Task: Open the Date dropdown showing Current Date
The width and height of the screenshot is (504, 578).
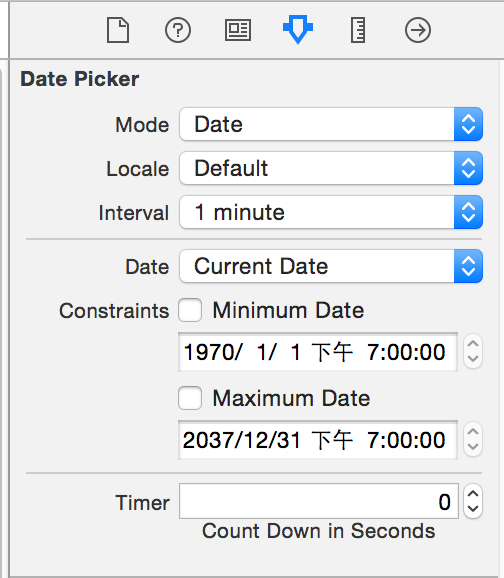Action: coord(331,266)
